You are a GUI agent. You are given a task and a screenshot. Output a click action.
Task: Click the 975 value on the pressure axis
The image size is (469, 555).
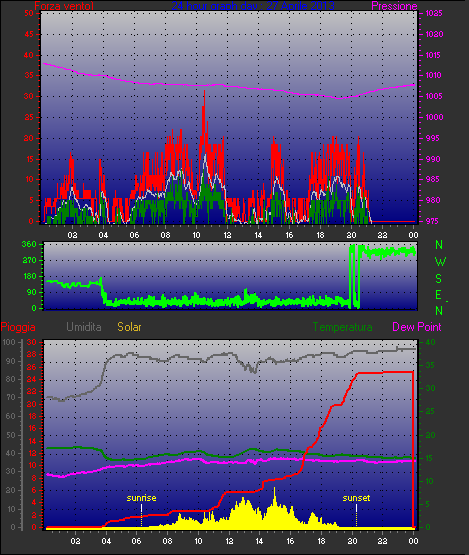tap(433, 221)
